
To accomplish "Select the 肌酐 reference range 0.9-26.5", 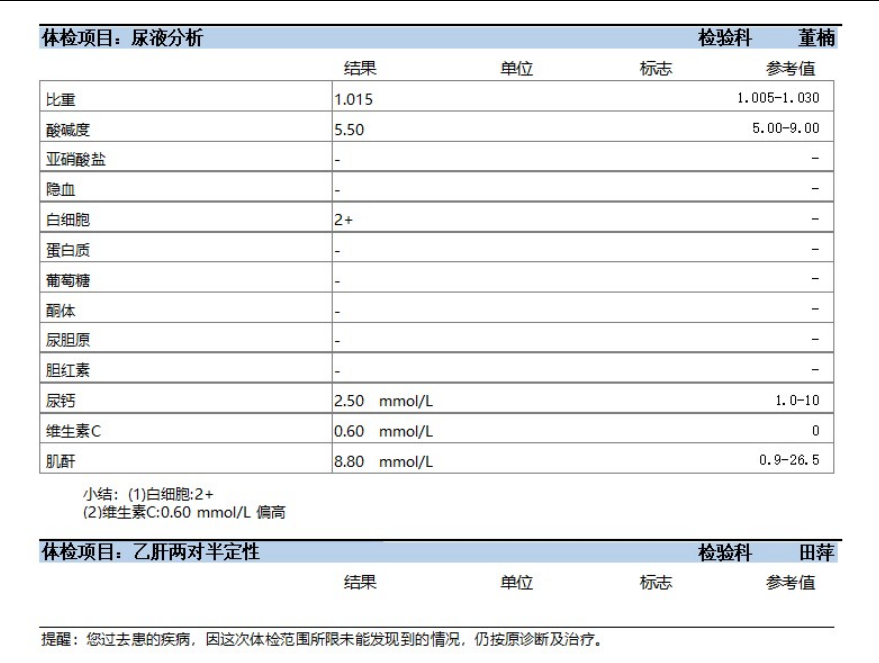I will point(789,460).
